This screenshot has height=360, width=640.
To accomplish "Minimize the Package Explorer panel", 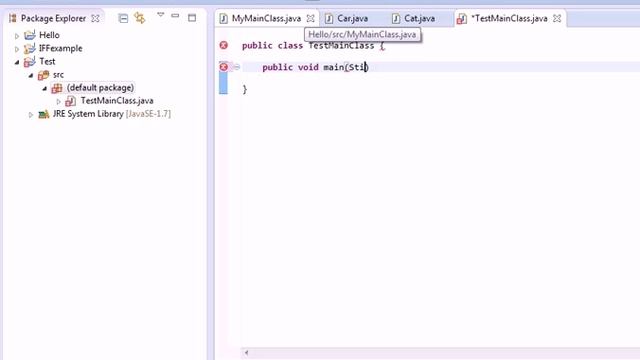I will tap(175, 16).
